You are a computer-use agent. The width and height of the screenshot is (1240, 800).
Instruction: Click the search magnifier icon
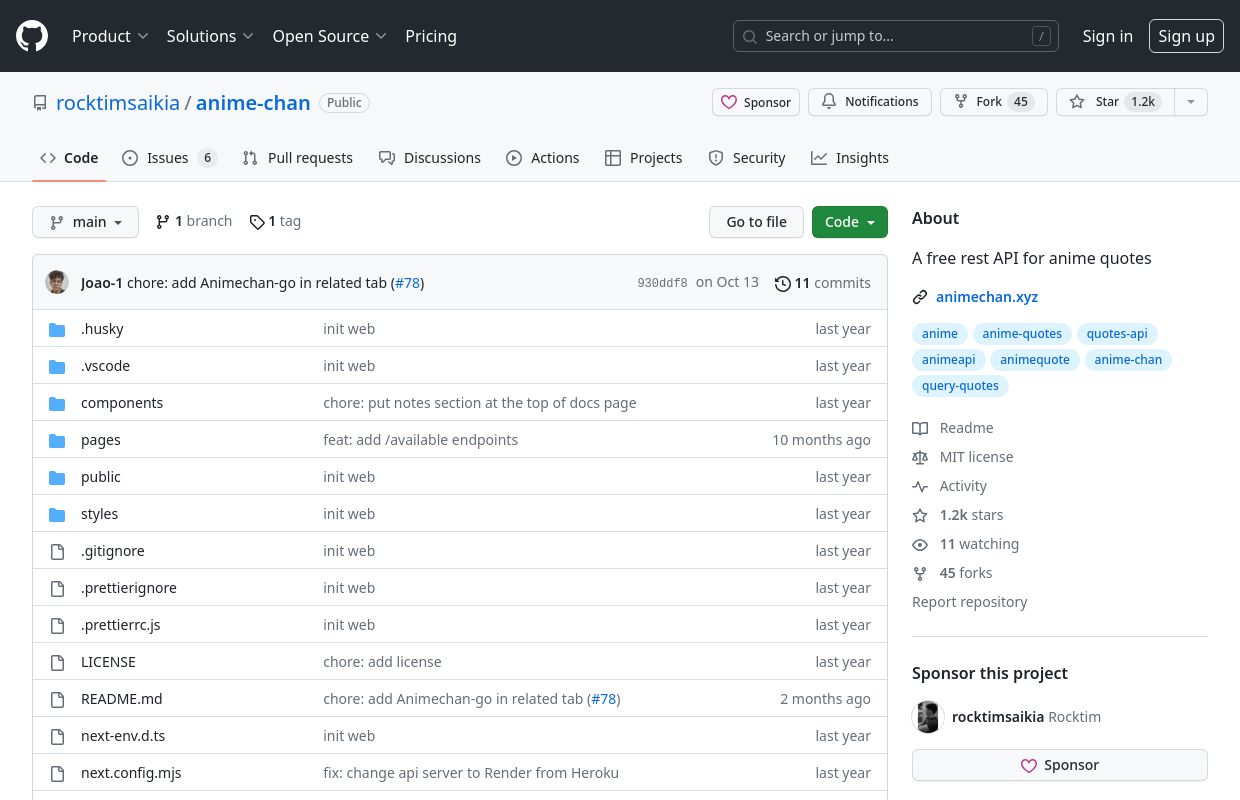click(750, 36)
